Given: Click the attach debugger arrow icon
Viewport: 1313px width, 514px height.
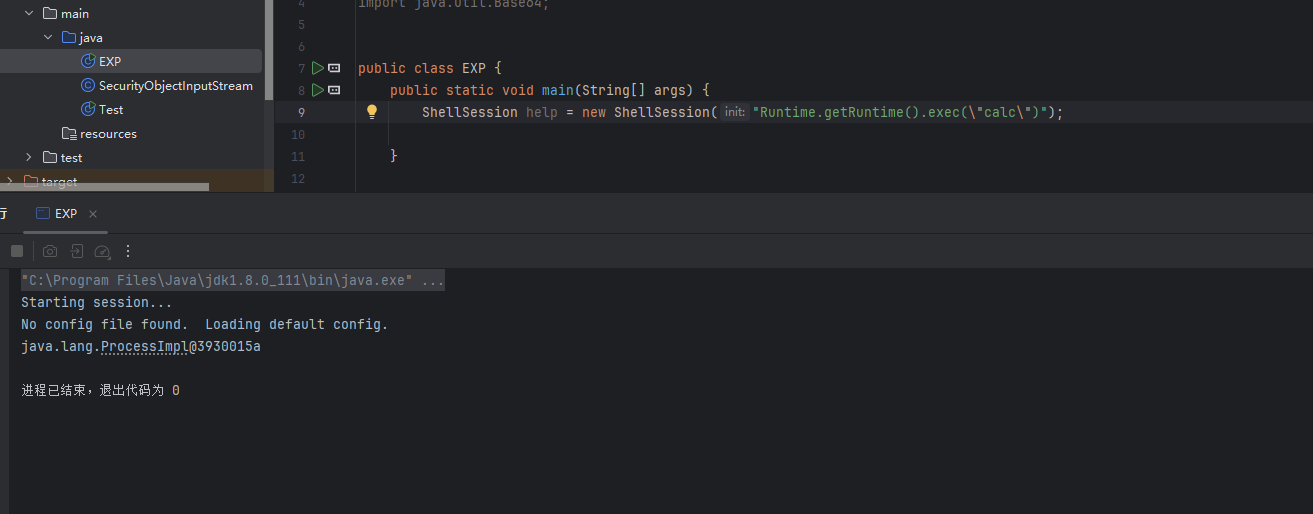Looking at the screenshot, I should [76, 251].
